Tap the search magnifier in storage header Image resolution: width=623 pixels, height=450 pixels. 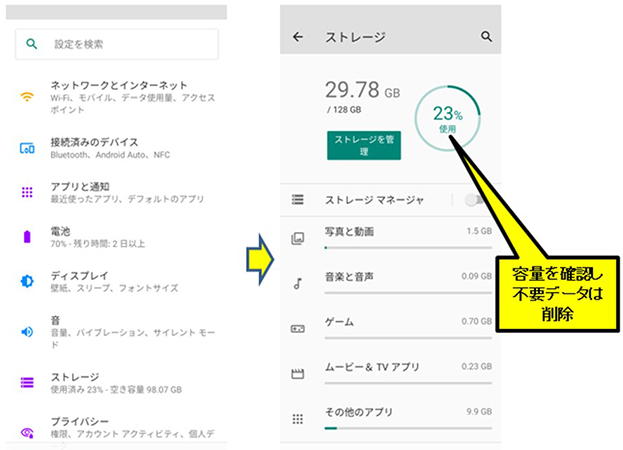tap(487, 37)
